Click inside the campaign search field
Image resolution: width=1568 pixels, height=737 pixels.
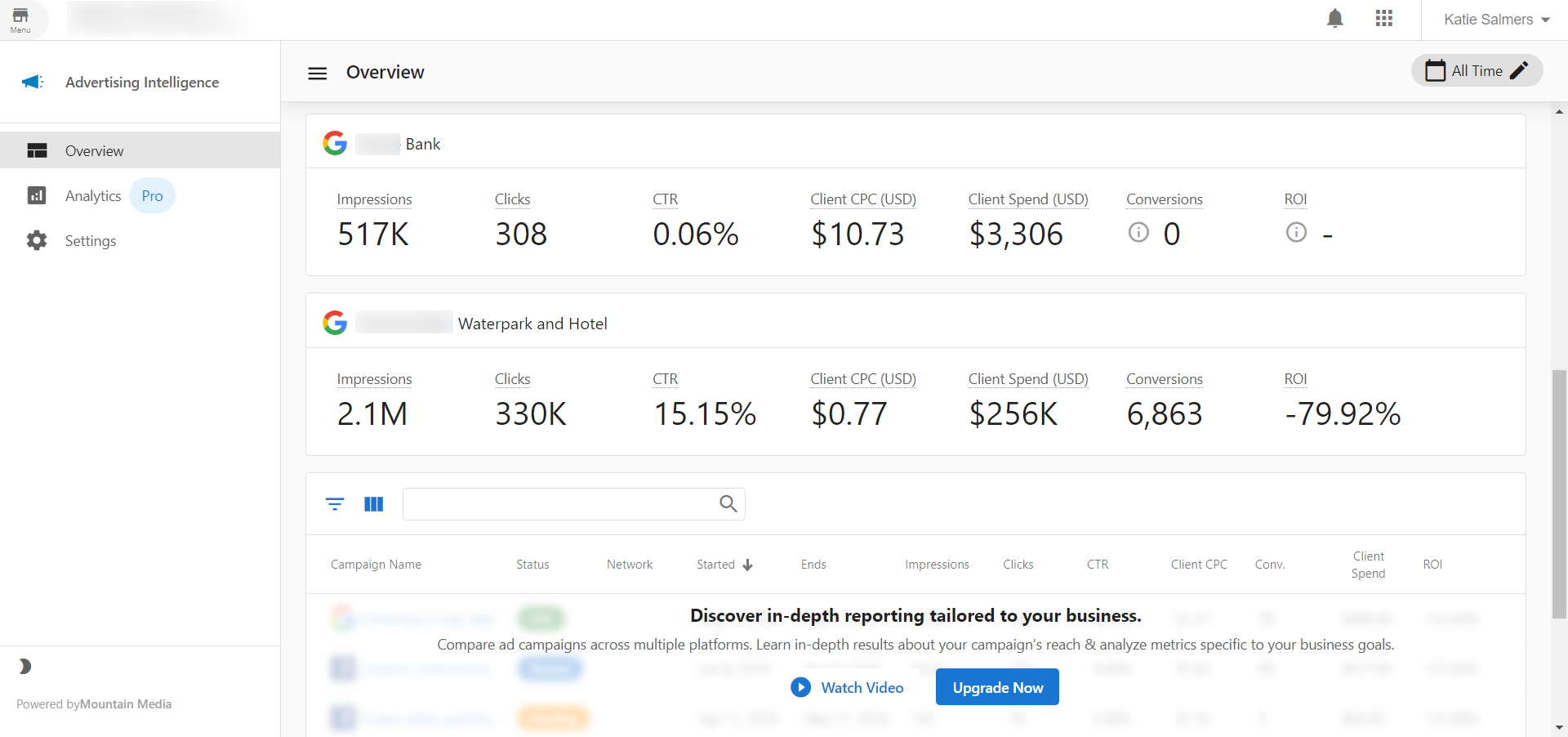[563, 504]
